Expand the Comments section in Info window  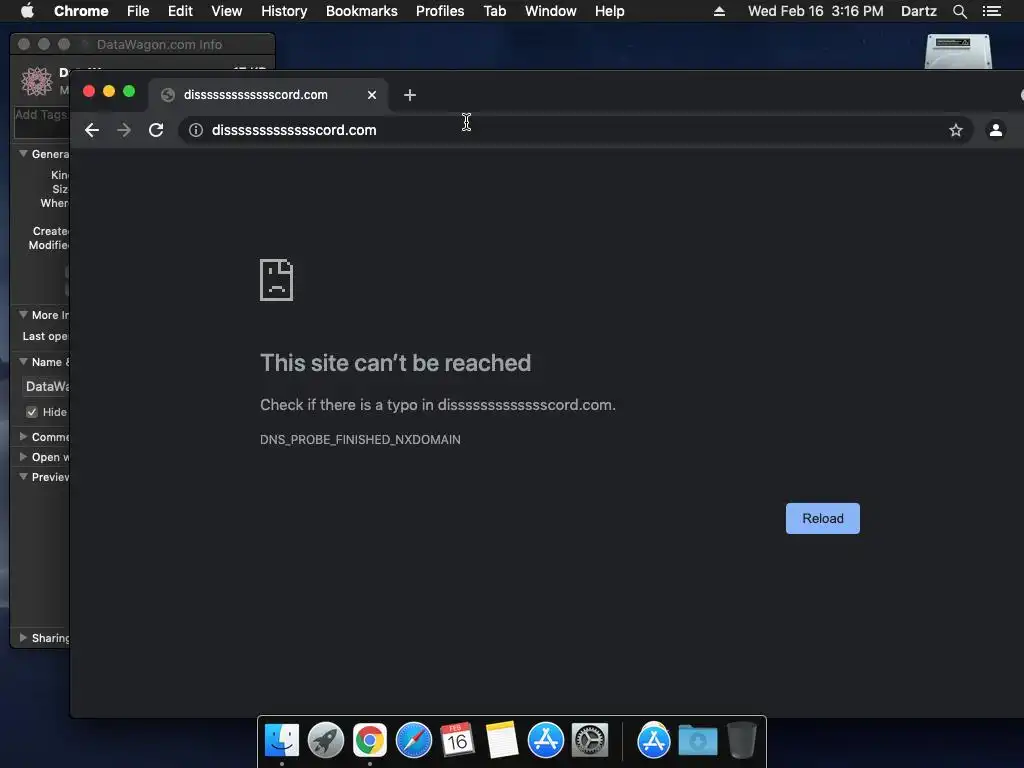tap(24, 436)
